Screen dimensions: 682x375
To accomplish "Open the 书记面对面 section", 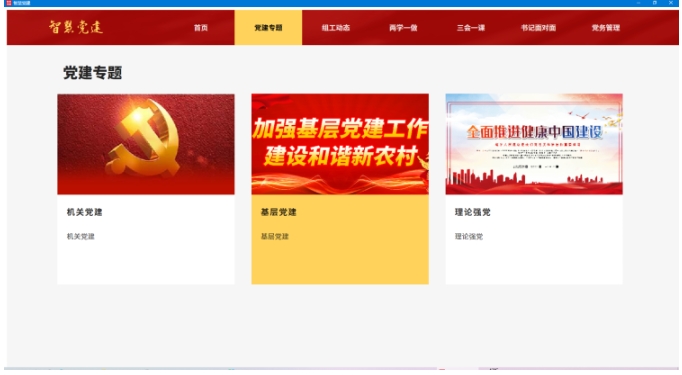I will pos(538,28).
